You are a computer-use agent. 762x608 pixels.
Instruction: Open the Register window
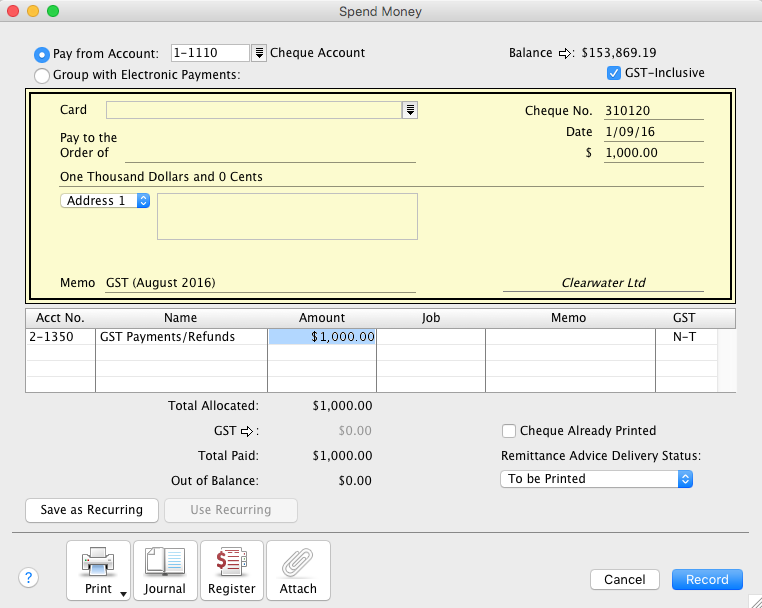click(232, 570)
